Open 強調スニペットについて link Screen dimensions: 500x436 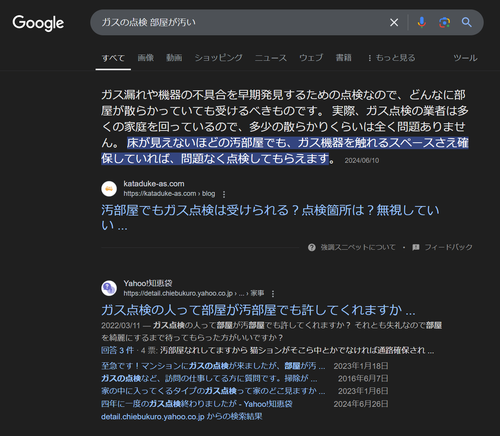click(x=358, y=247)
